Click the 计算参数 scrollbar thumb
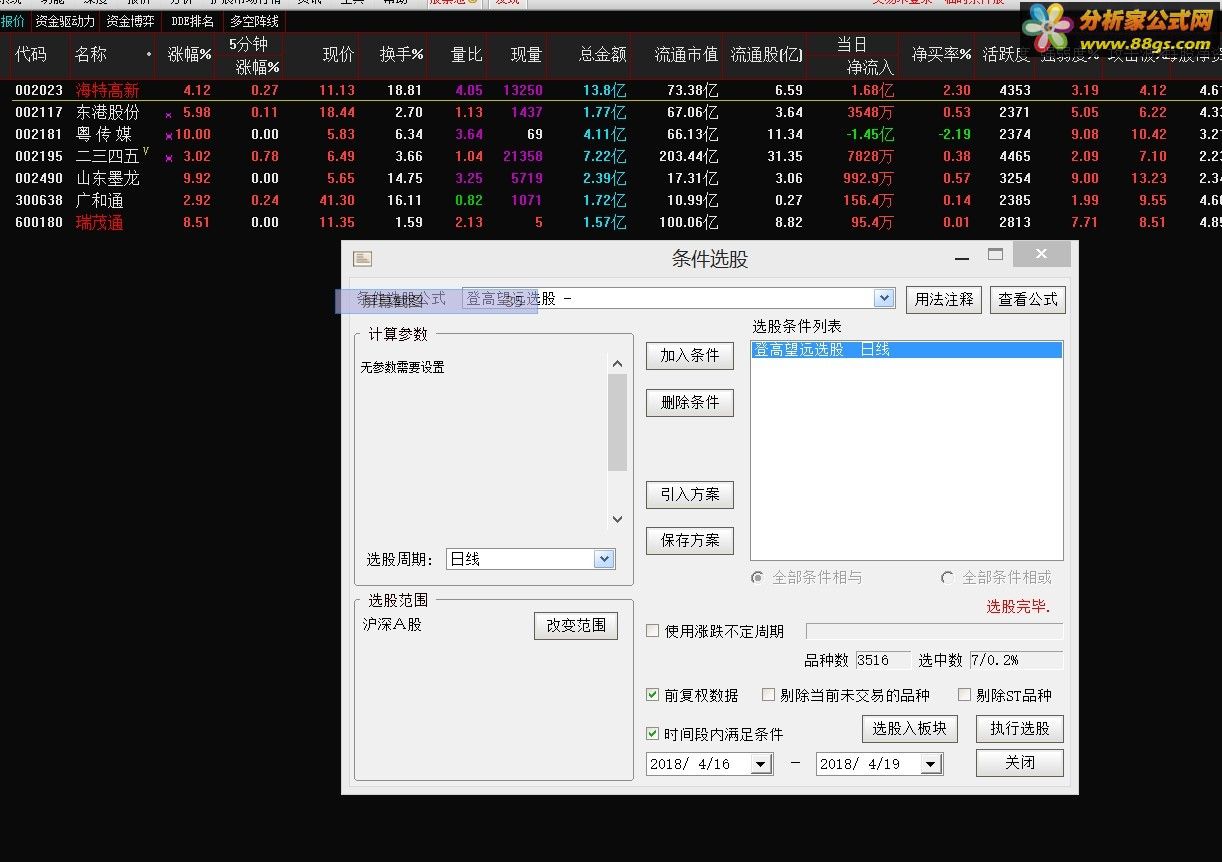The width and height of the screenshot is (1222, 862). click(x=617, y=422)
